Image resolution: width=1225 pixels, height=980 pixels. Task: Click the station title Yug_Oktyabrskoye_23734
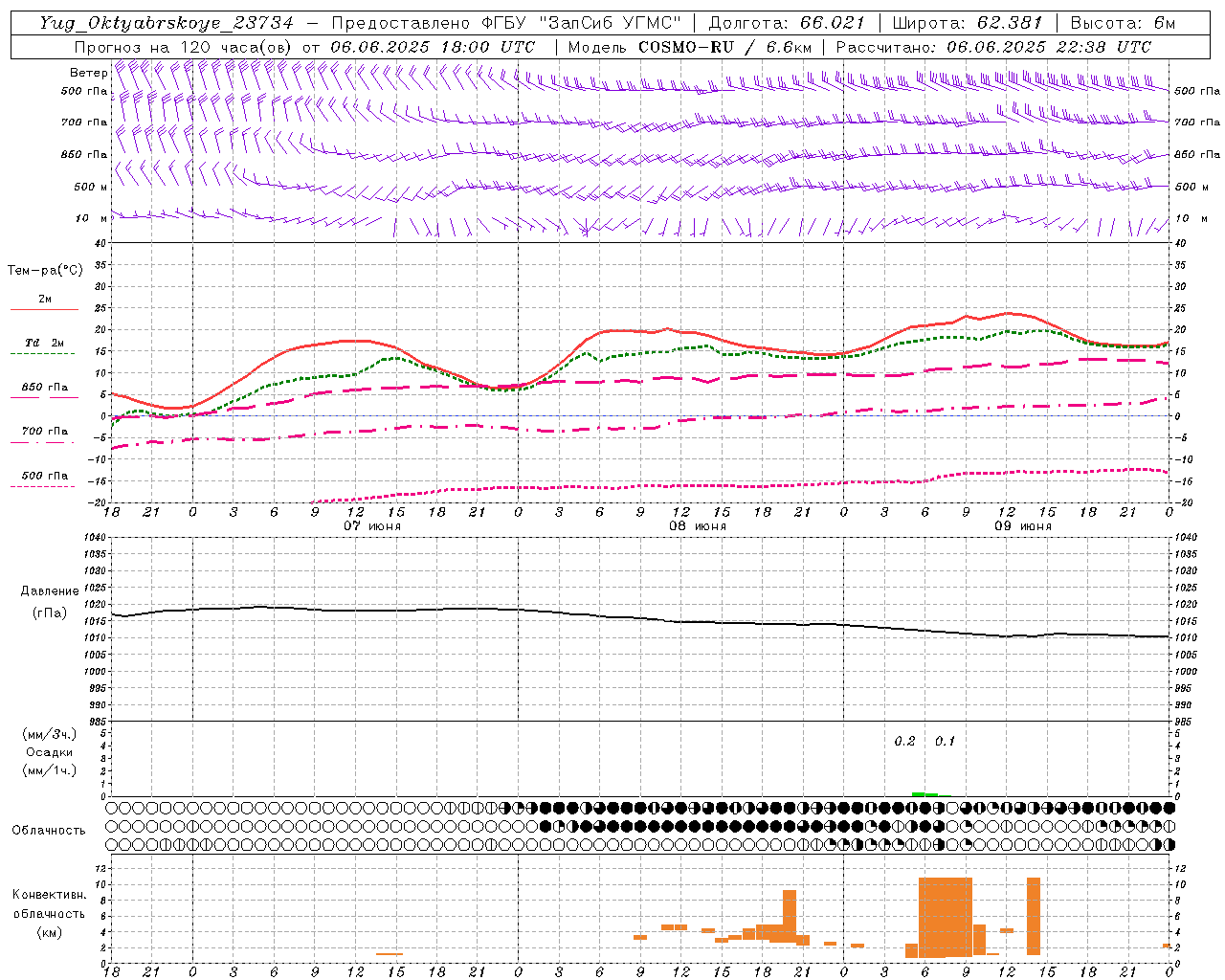coord(165,23)
